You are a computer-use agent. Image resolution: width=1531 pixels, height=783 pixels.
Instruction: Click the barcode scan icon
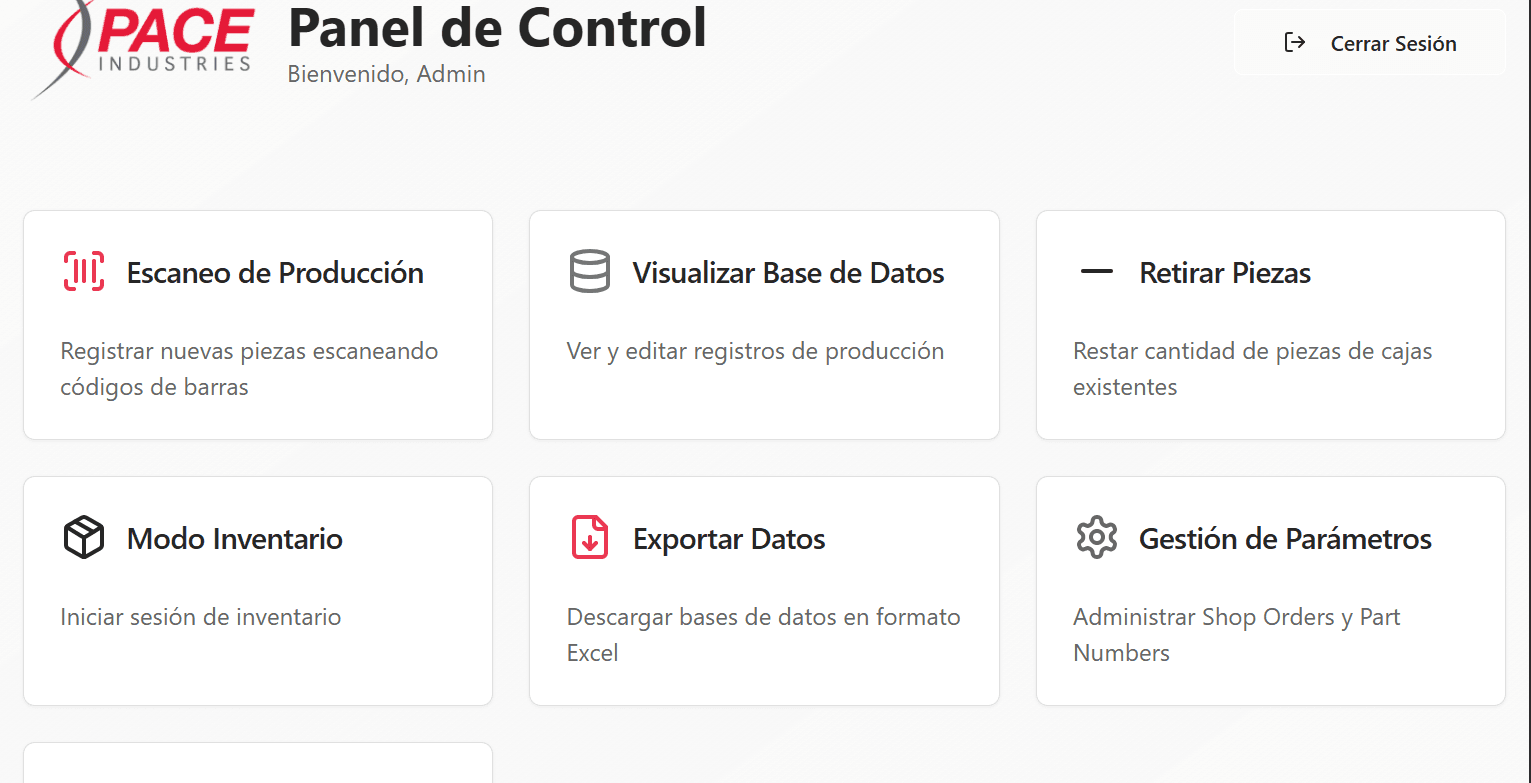coord(84,272)
